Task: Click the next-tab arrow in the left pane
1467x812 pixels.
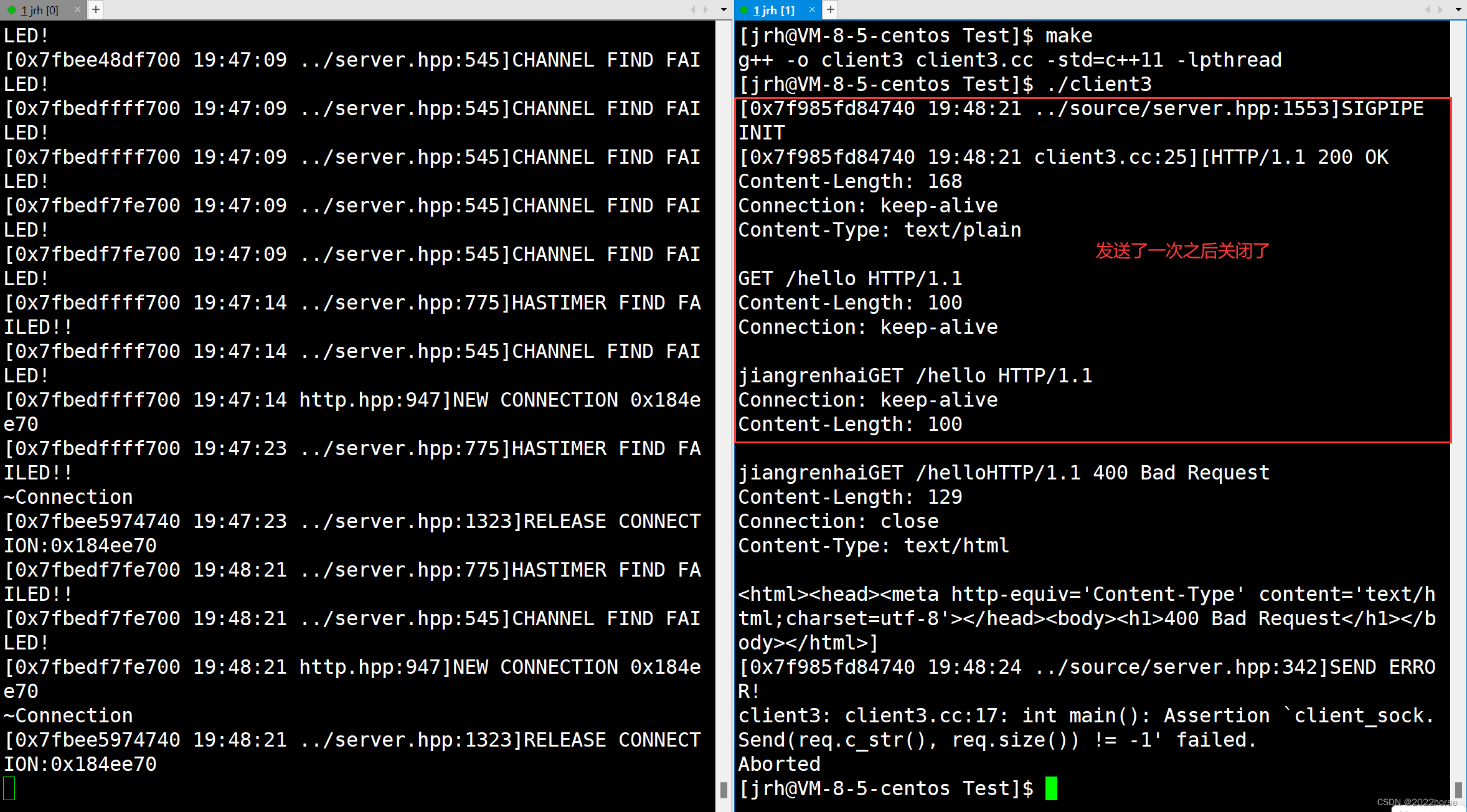Action: coord(705,9)
